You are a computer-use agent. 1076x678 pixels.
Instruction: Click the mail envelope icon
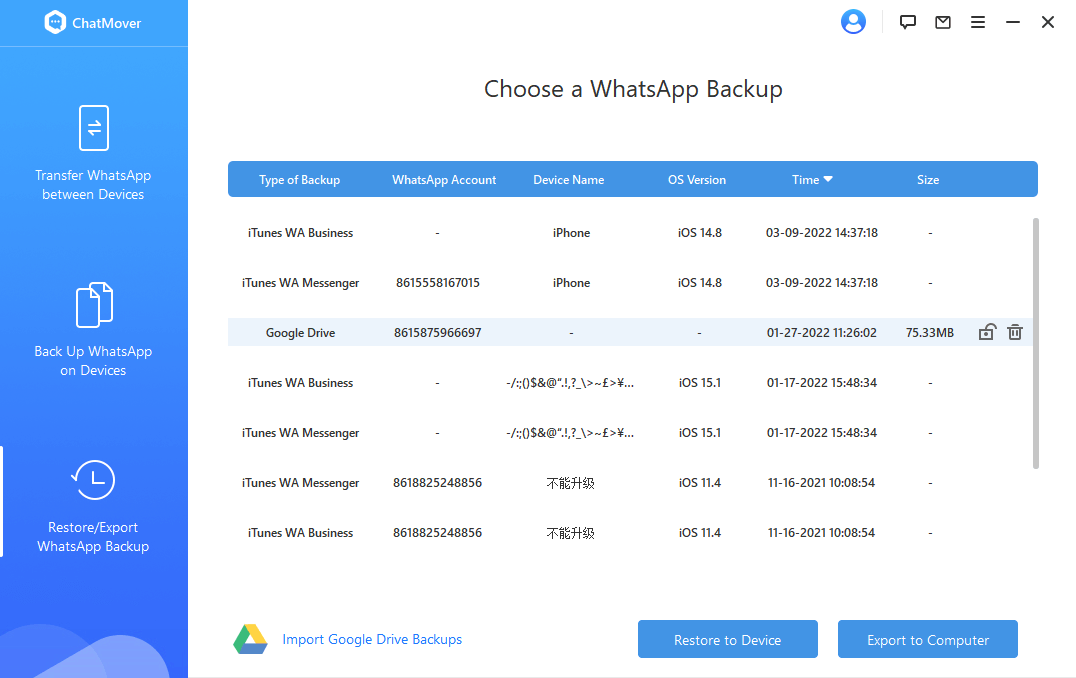tap(943, 22)
